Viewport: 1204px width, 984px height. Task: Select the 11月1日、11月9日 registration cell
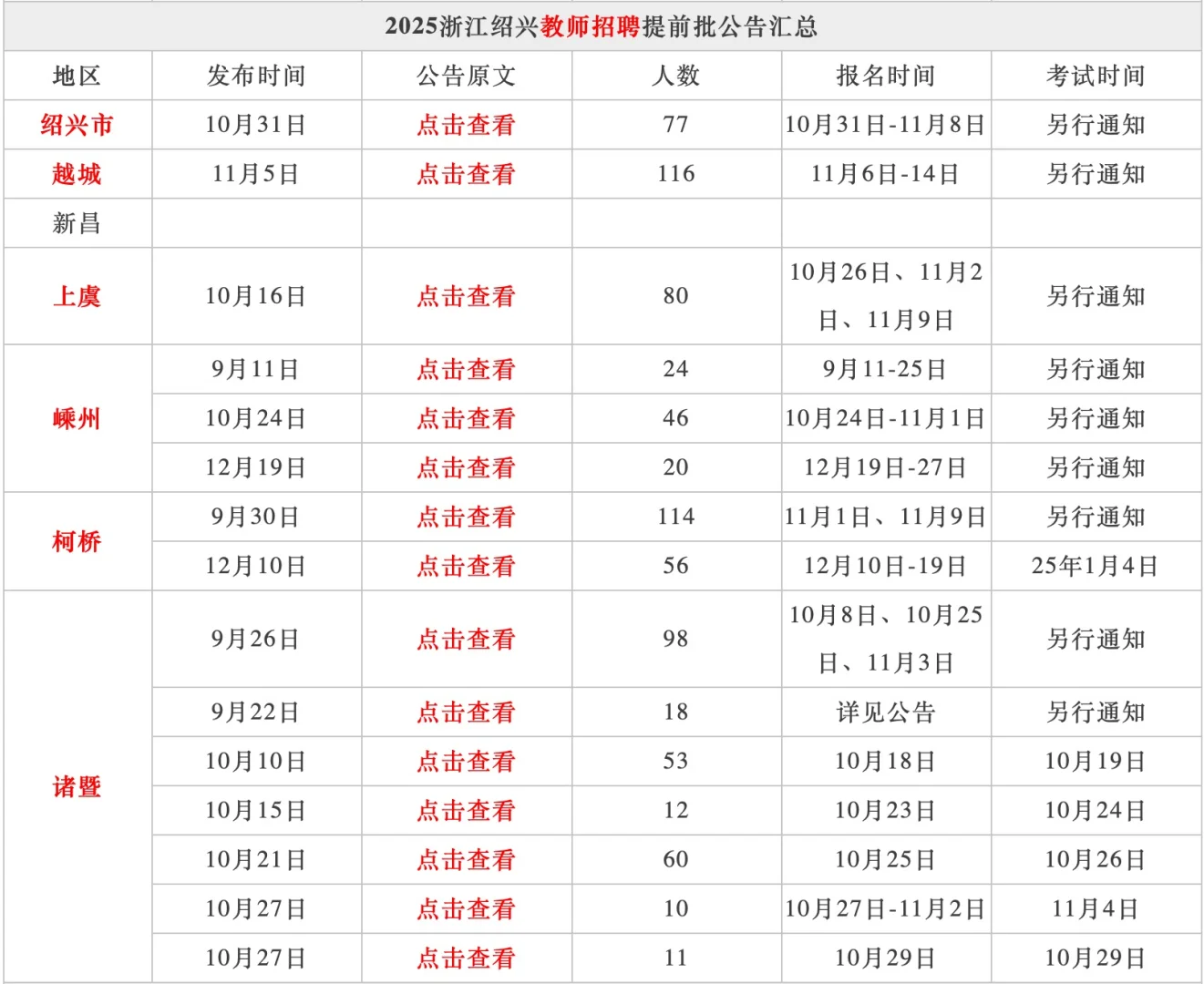point(886,517)
